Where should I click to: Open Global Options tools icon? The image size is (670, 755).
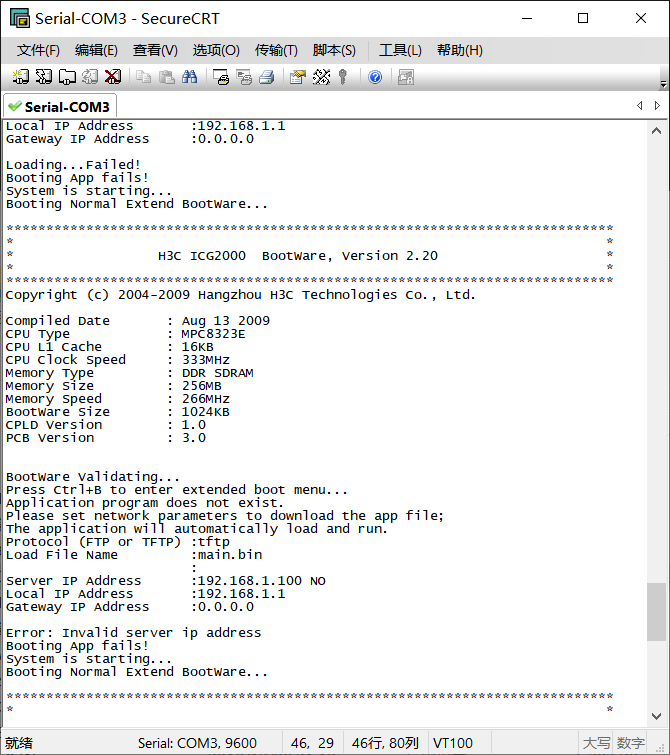pyautogui.click(x=321, y=77)
